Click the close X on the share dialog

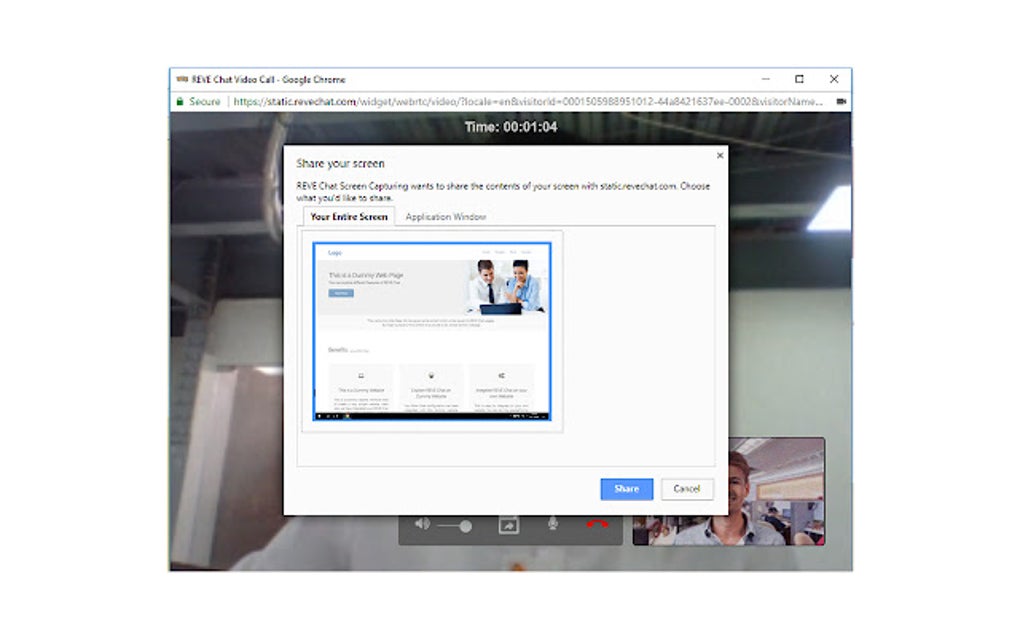click(x=719, y=155)
